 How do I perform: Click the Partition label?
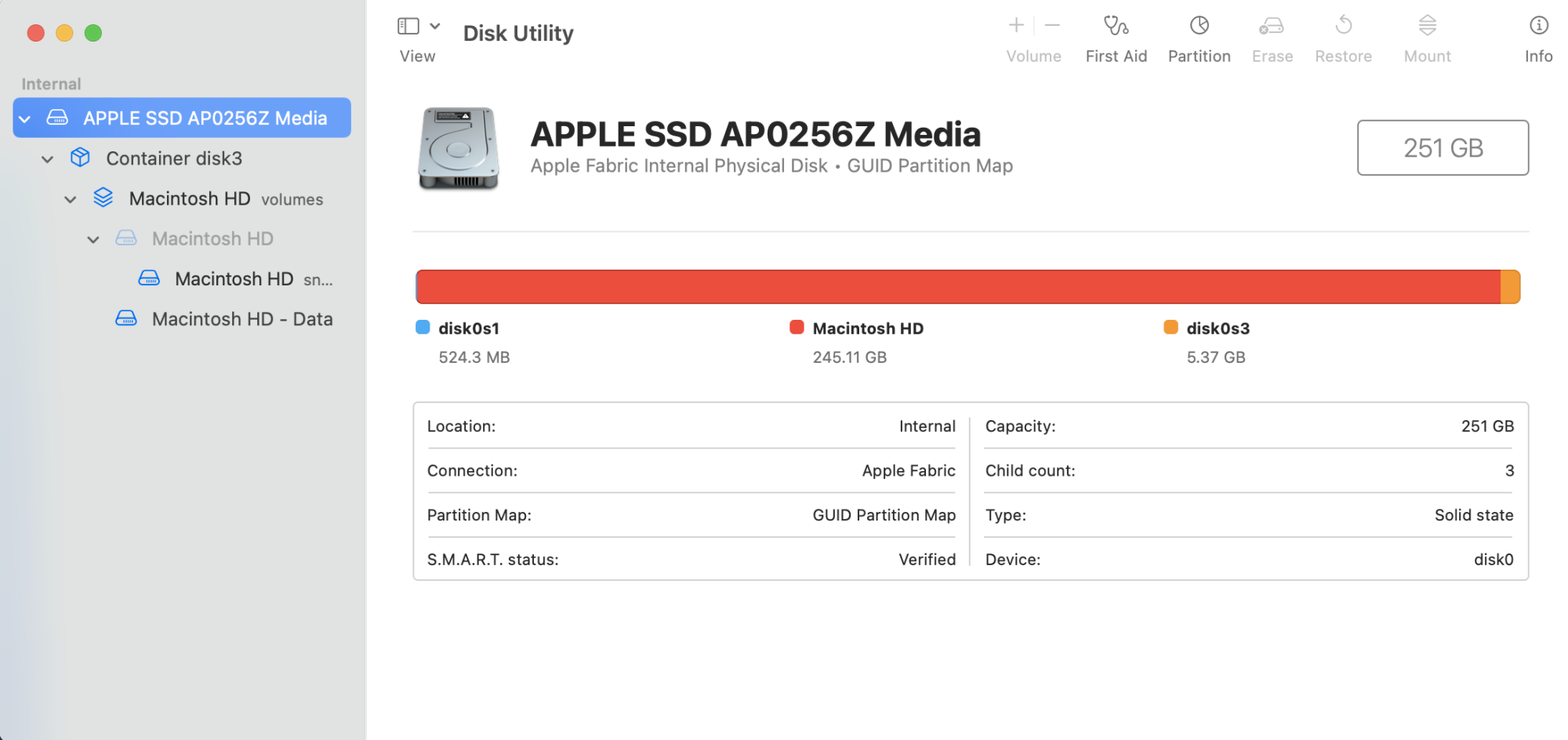(1199, 56)
